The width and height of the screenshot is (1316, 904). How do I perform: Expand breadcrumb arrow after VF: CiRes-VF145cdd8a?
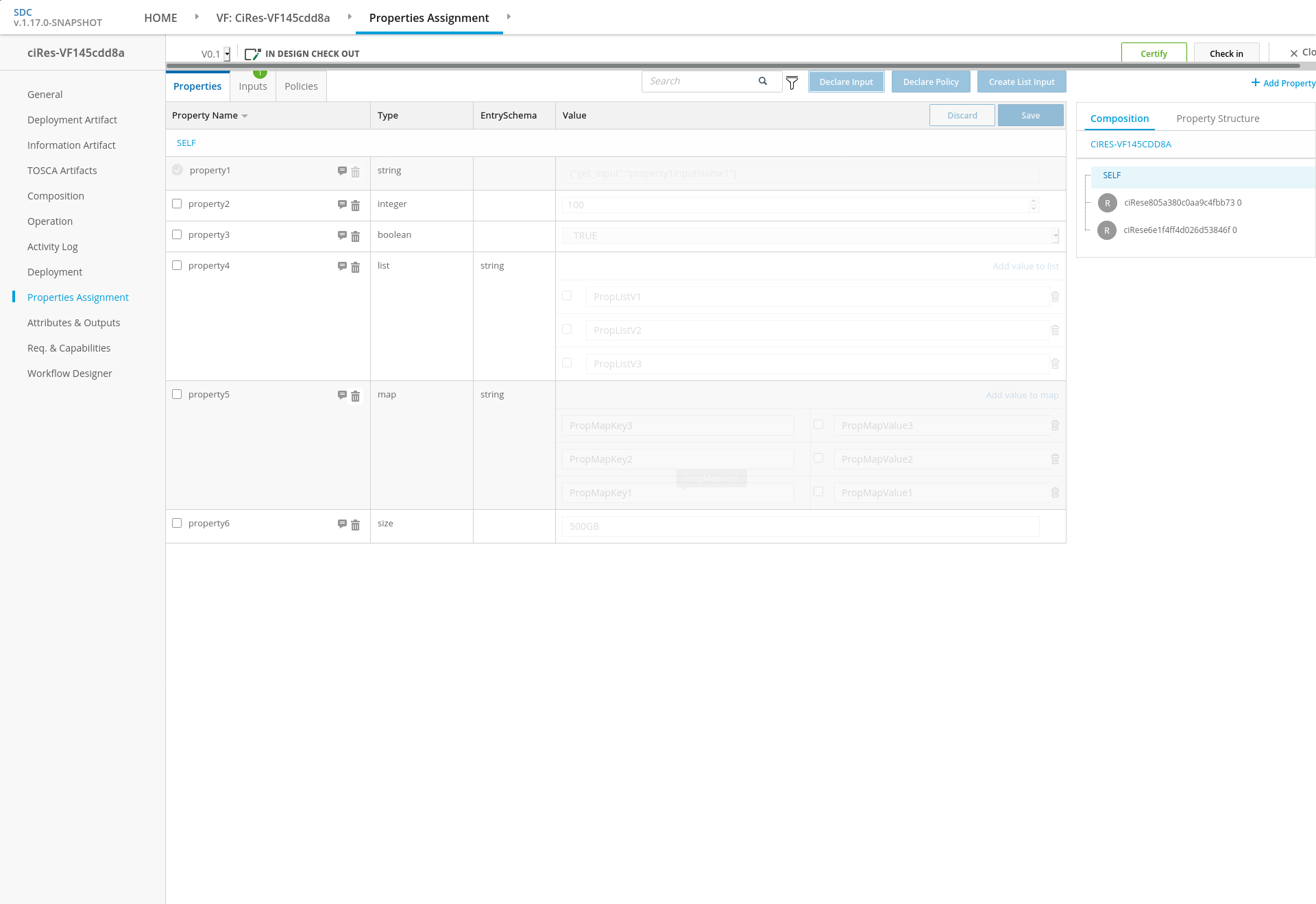pos(350,16)
